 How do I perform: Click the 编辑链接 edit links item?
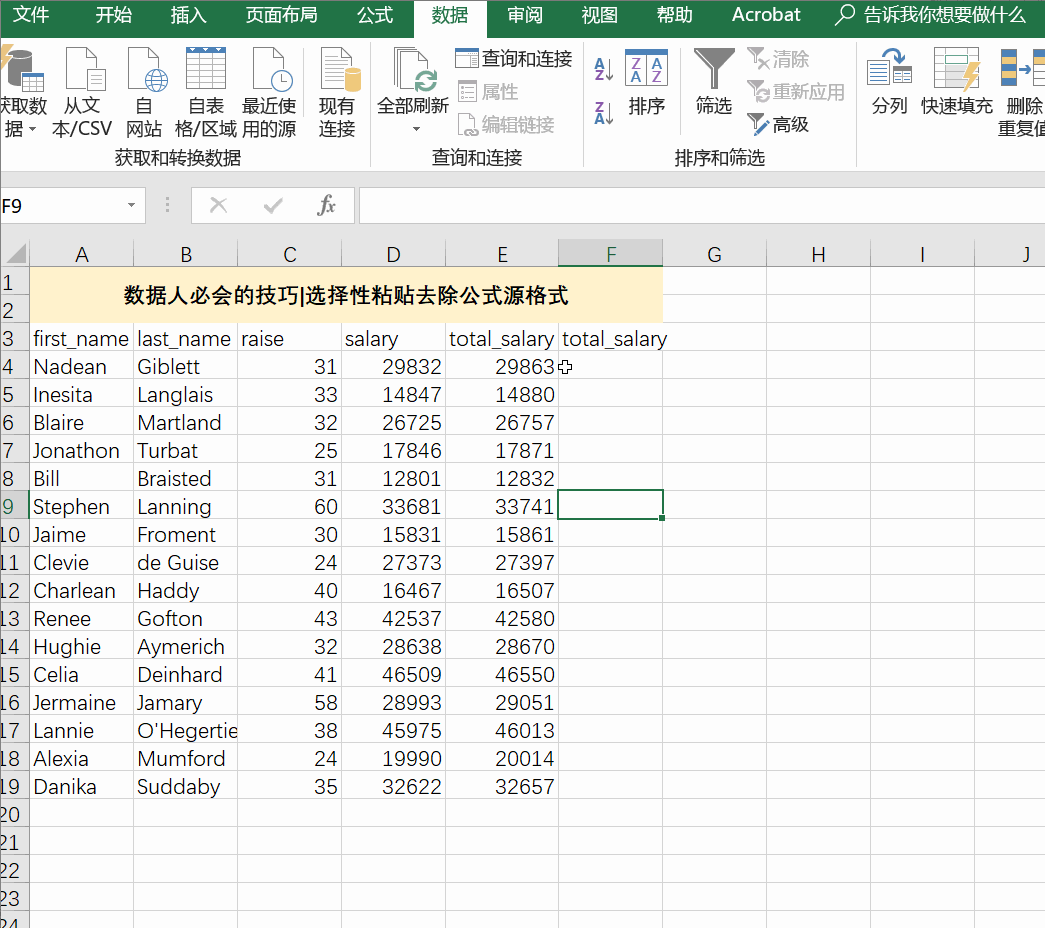tap(506, 124)
